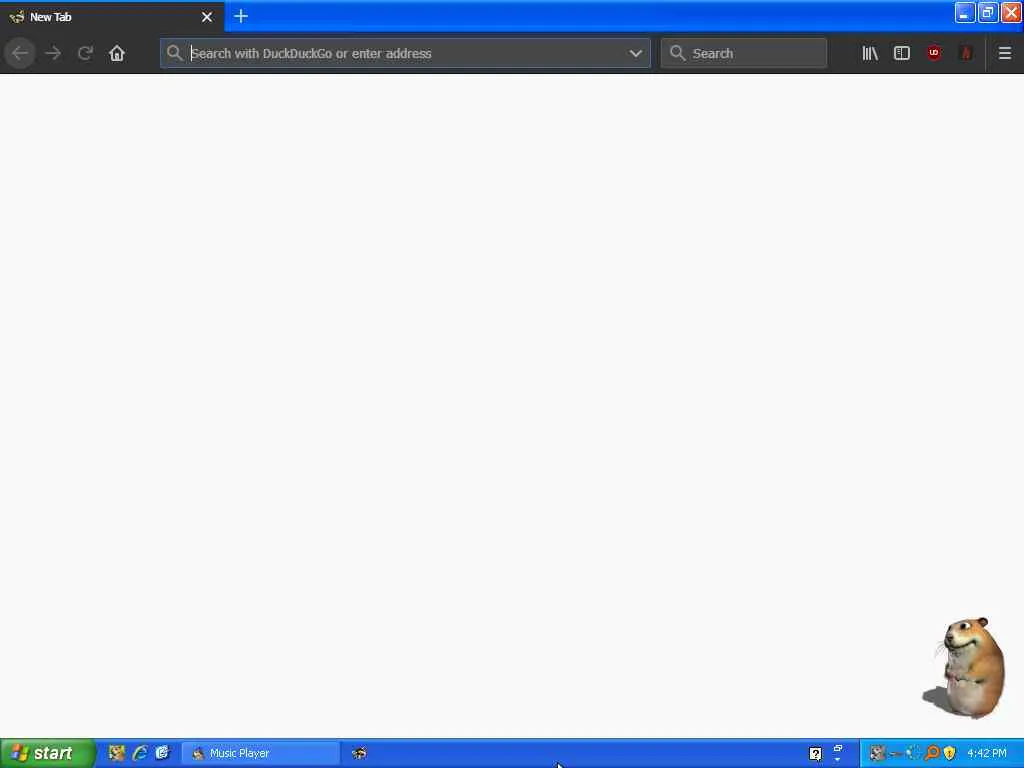The height and width of the screenshot is (768, 1024).
Task: Open the Library bookshelf icon
Action: click(x=870, y=53)
